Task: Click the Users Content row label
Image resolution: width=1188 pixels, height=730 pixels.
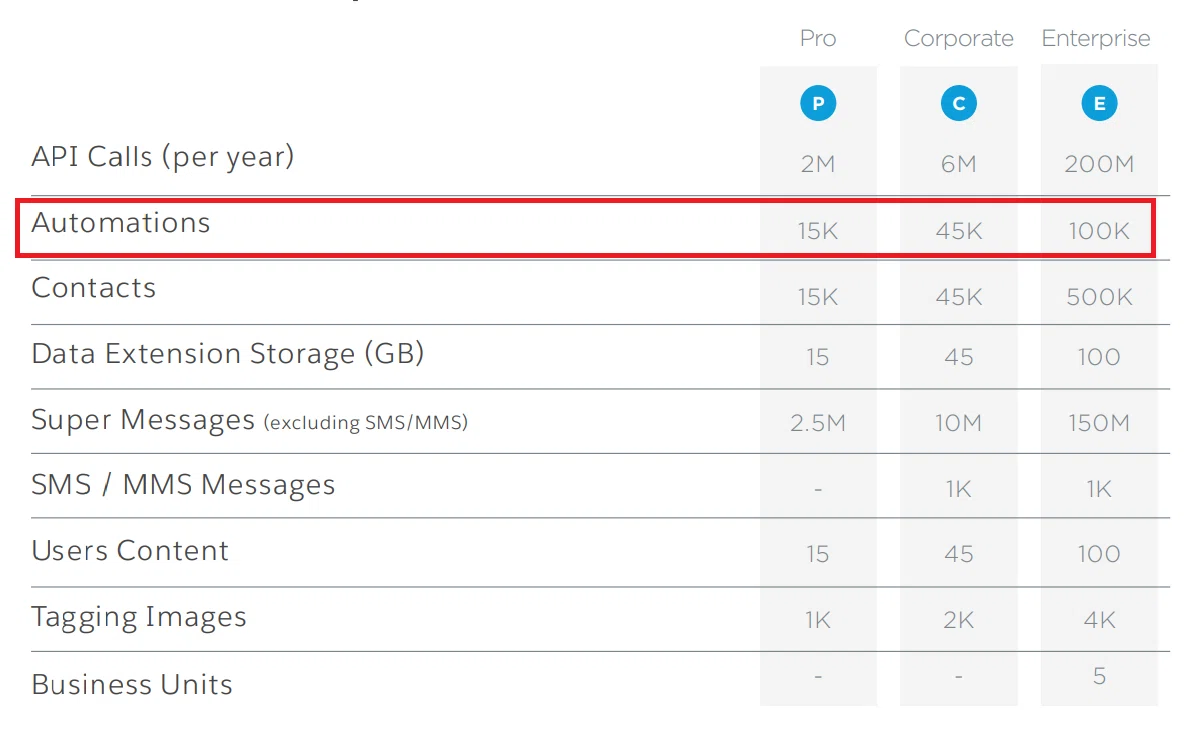Action: 130,551
